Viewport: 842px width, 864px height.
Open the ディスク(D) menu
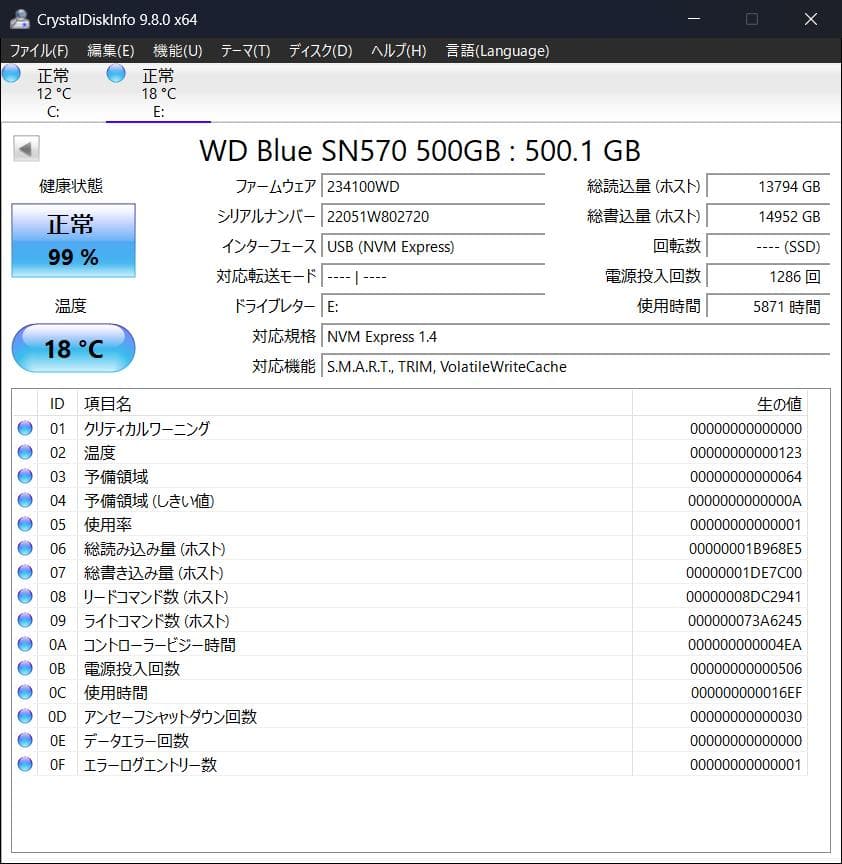(320, 51)
